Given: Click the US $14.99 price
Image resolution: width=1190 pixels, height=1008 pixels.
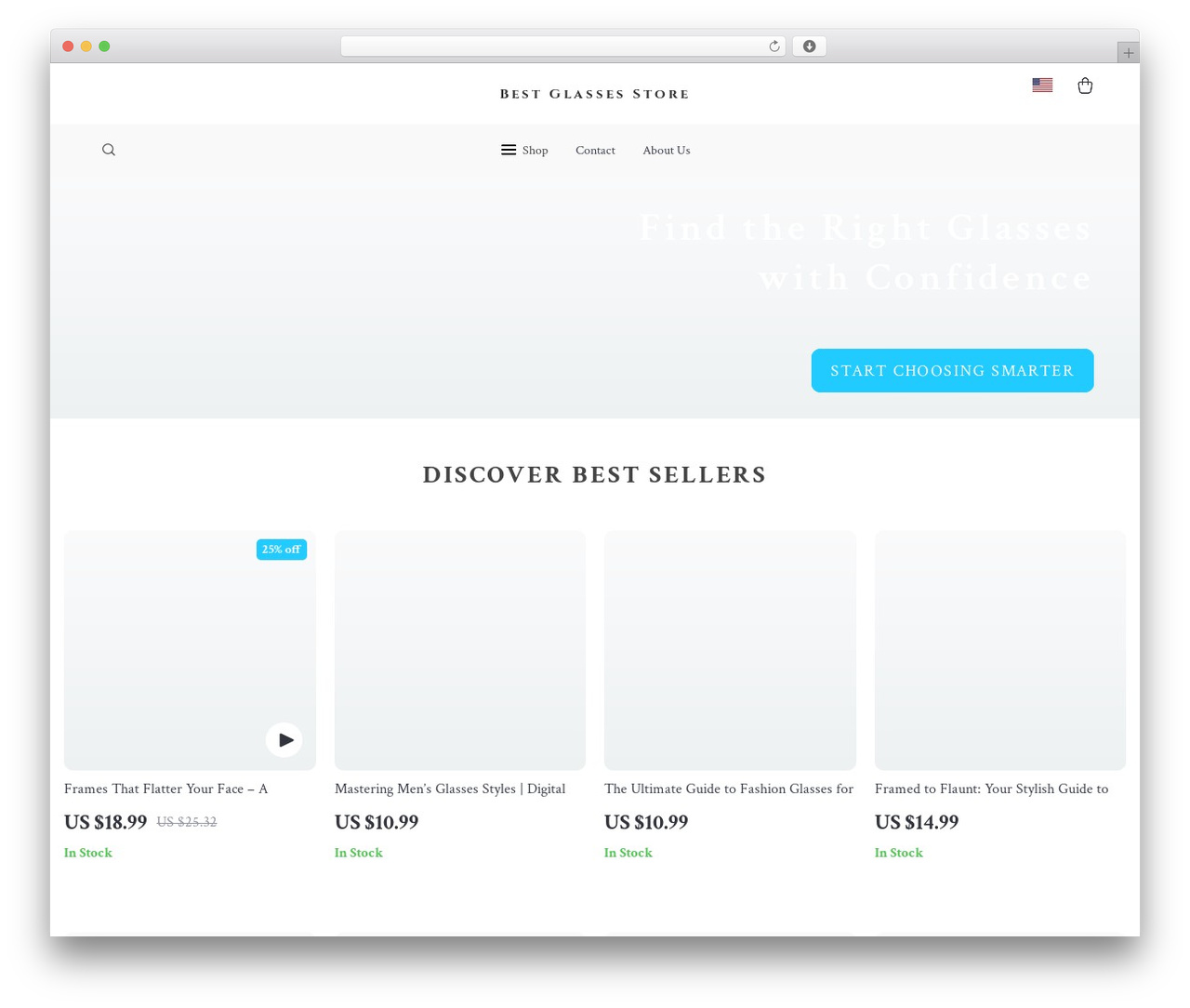Looking at the screenshot, I should tap(917, 822).
